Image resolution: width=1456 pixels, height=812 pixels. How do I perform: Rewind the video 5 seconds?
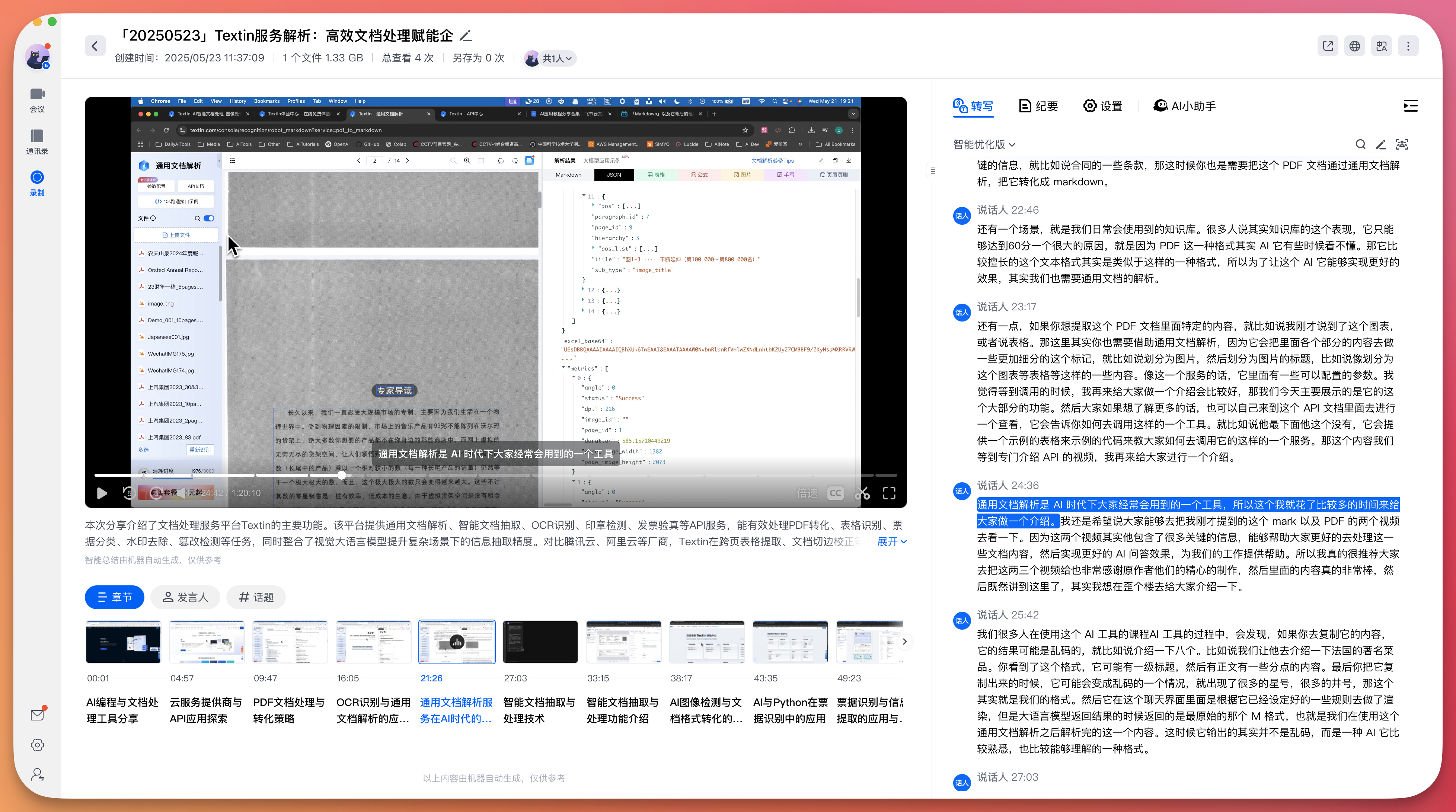pyautogui.click(x=129, y=493)
